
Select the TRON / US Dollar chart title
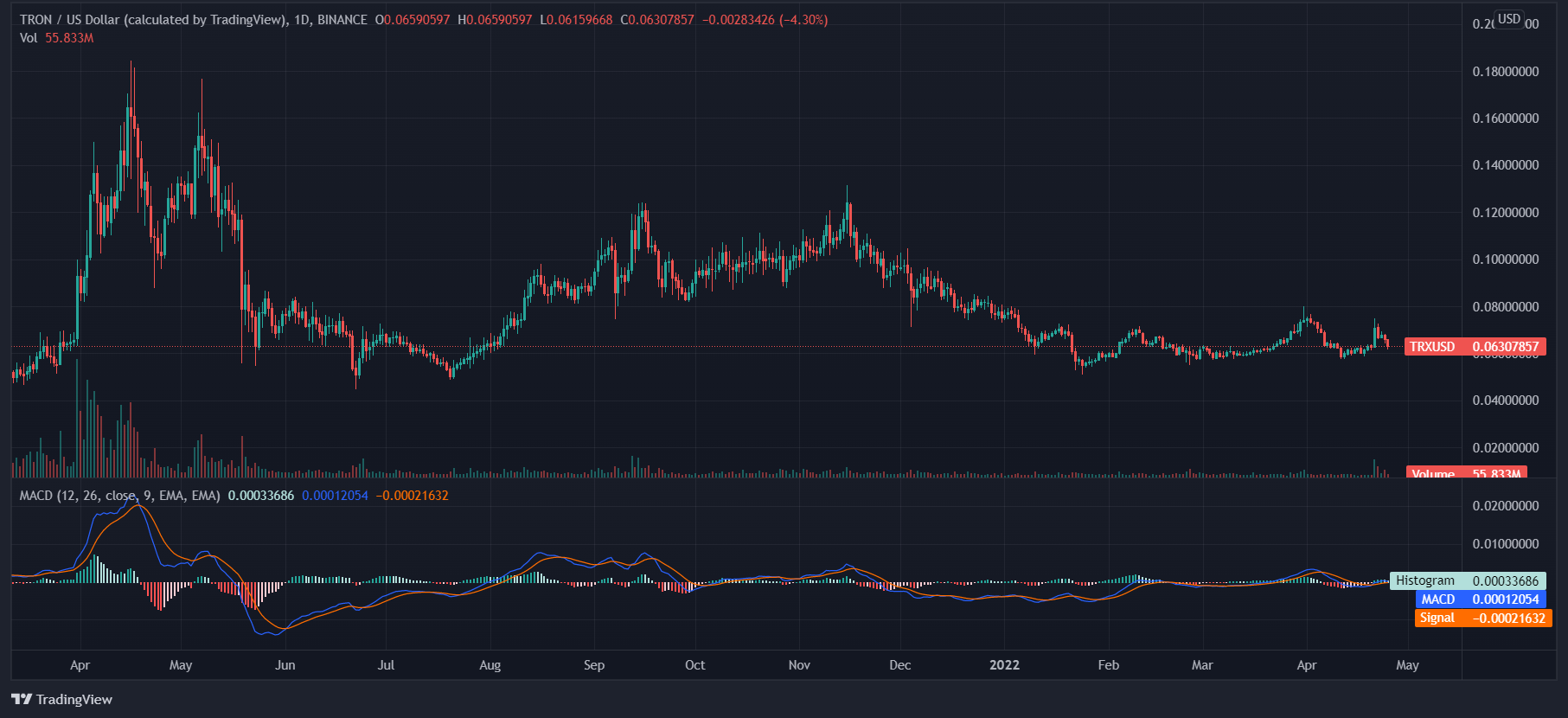pos(152,20)
